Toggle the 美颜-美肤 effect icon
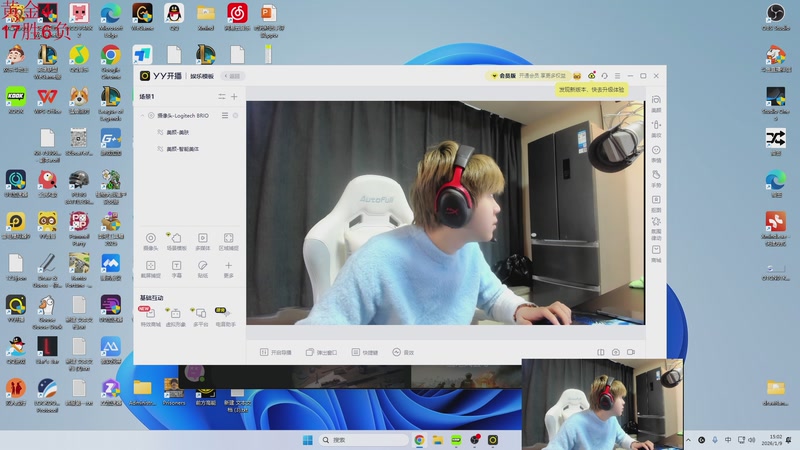 pyautogui.click(x=160, y=132)
